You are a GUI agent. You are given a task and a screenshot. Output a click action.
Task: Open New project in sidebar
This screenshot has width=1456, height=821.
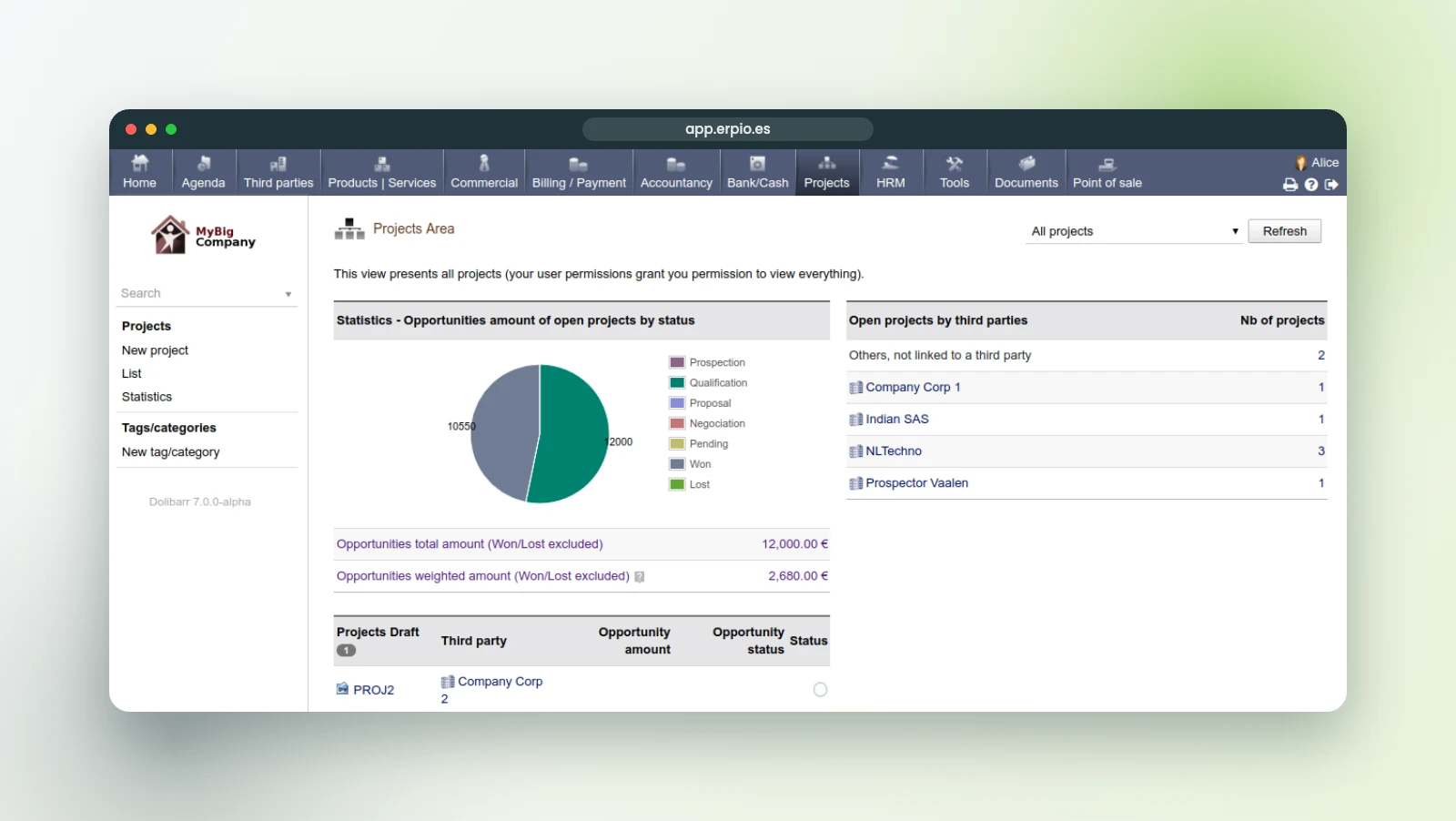click(155, 350)
